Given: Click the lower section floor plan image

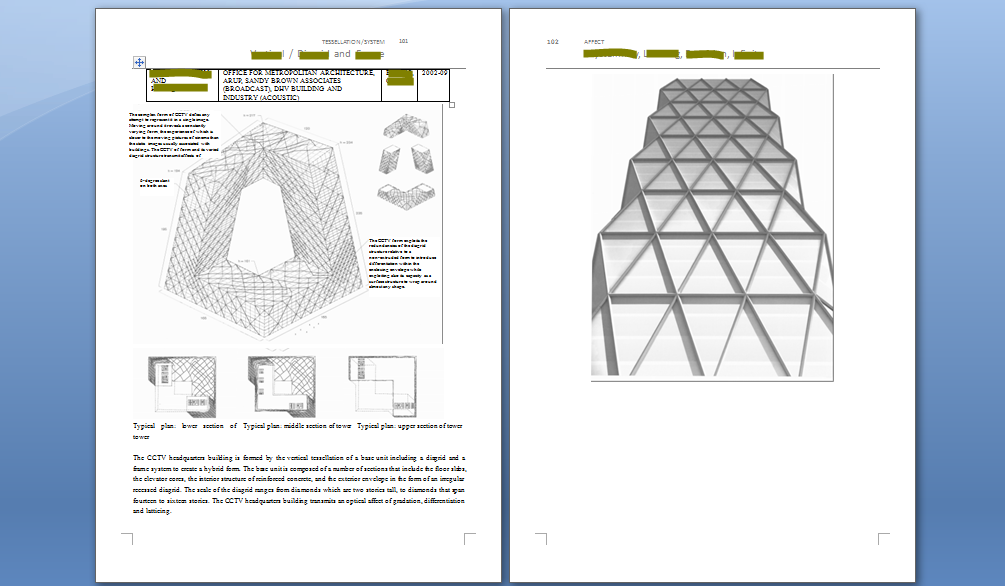Looking at the screenshot, I should tap(181, 387).
